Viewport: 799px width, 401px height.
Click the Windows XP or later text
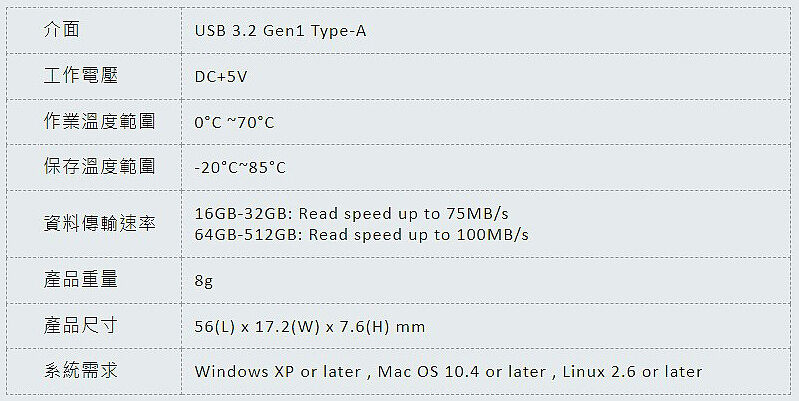tap(278, 371)
